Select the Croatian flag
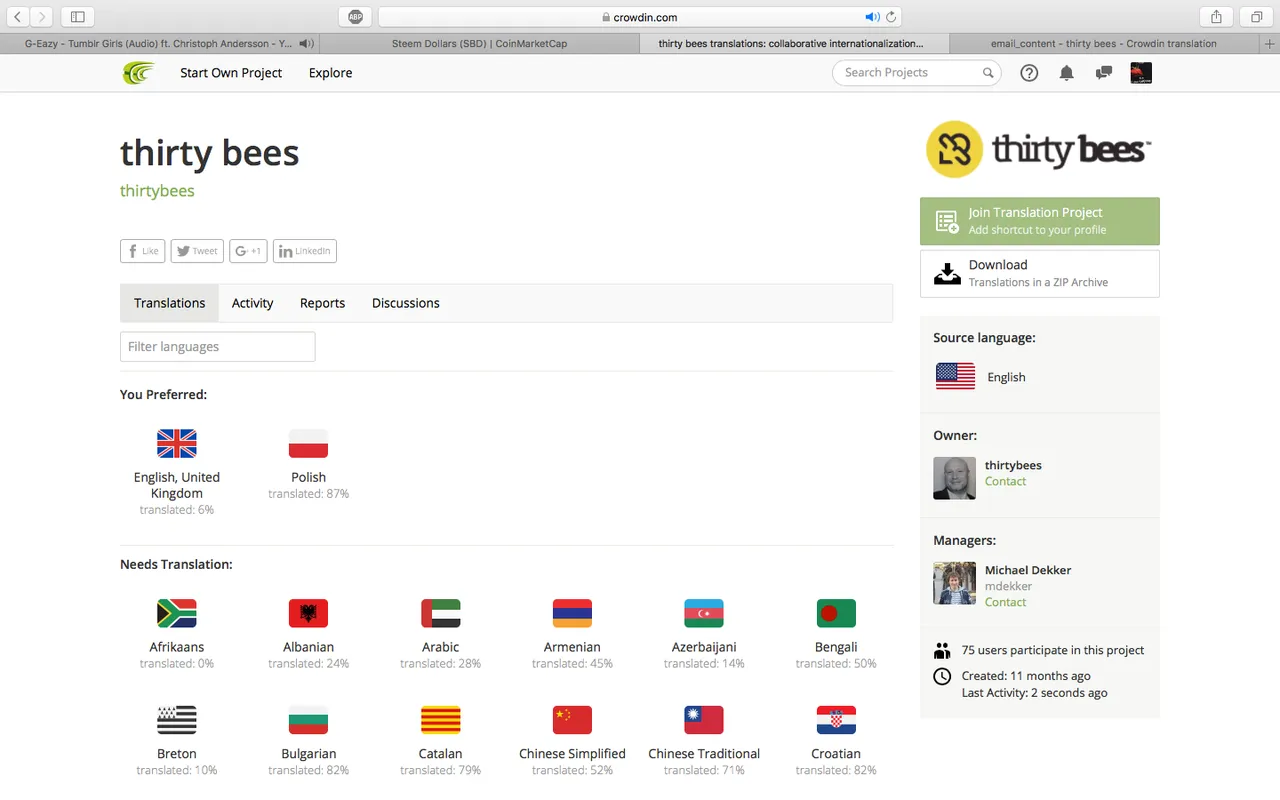Screen dimensions: 1280x800 836,720
